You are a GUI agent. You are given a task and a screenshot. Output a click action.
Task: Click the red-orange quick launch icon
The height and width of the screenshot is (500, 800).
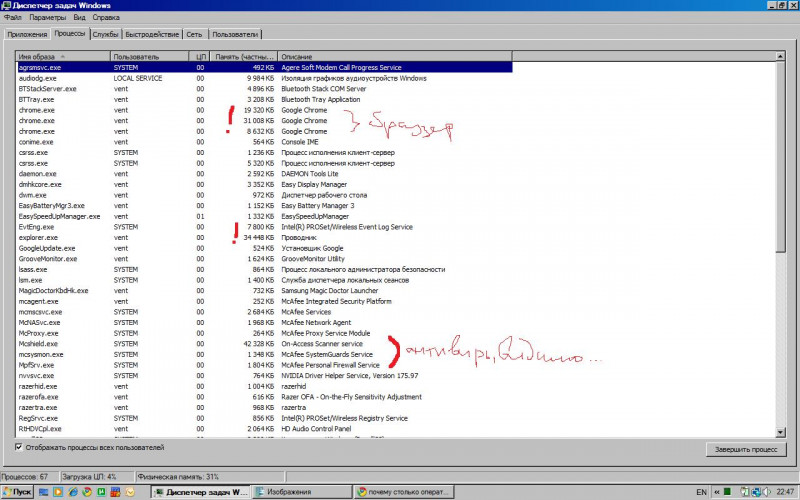click(115, 492)
